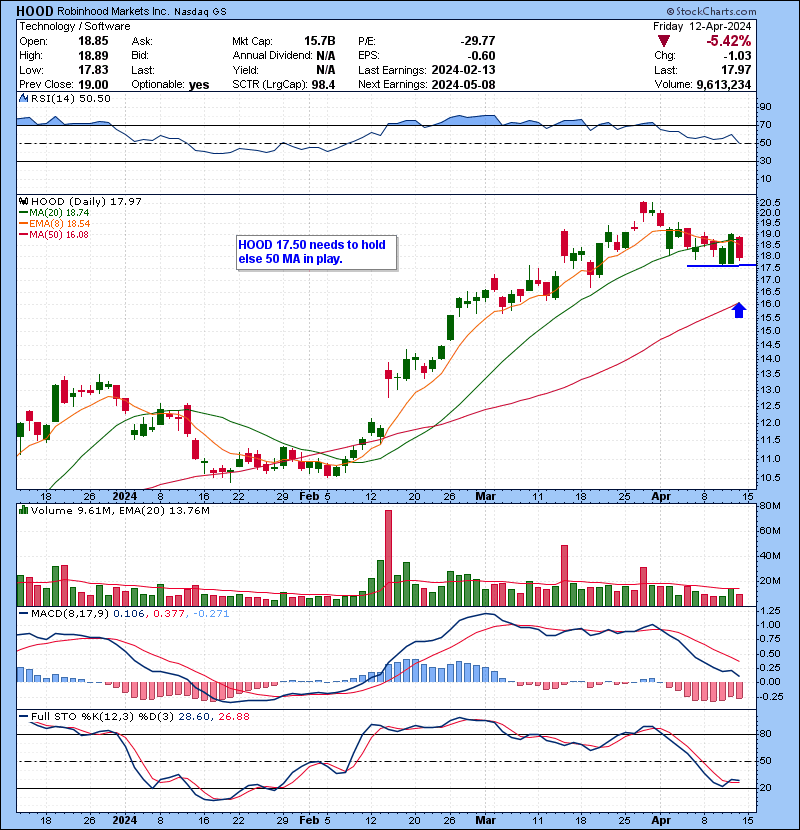Click the Feb label on the price date axis

(x=309, y=497)
